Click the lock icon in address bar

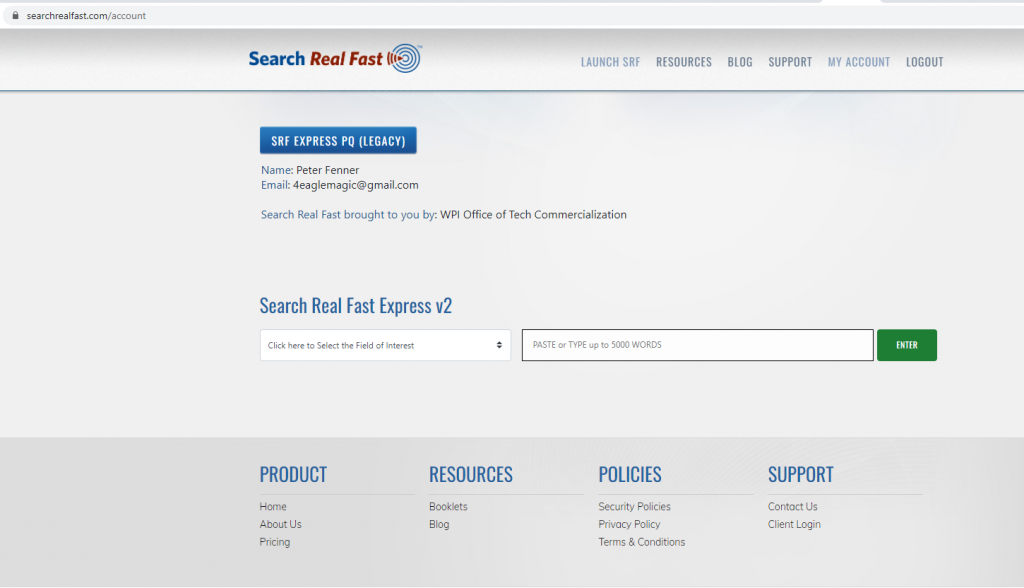[16, 15]
